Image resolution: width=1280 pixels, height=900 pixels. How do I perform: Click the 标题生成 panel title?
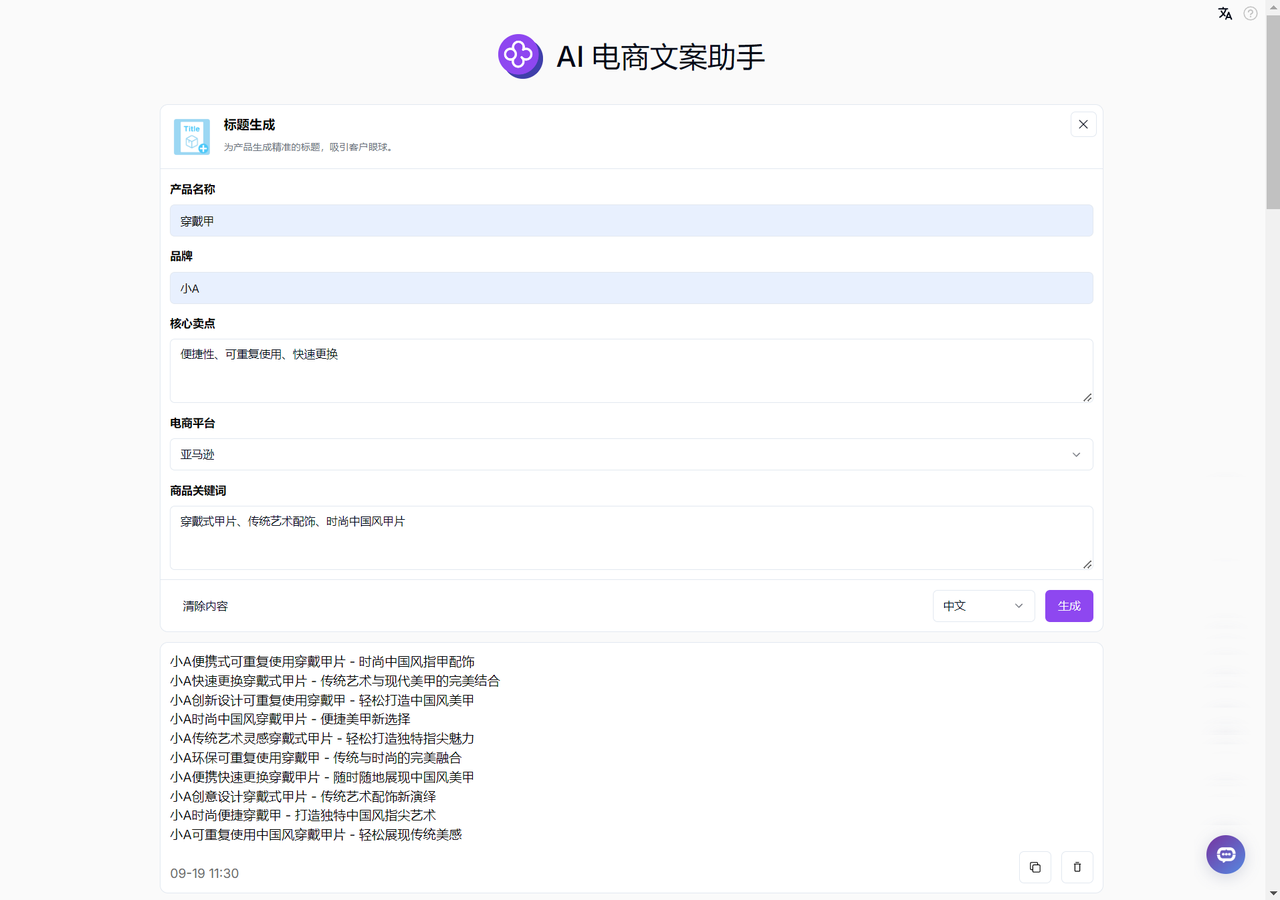coord(249,125)
